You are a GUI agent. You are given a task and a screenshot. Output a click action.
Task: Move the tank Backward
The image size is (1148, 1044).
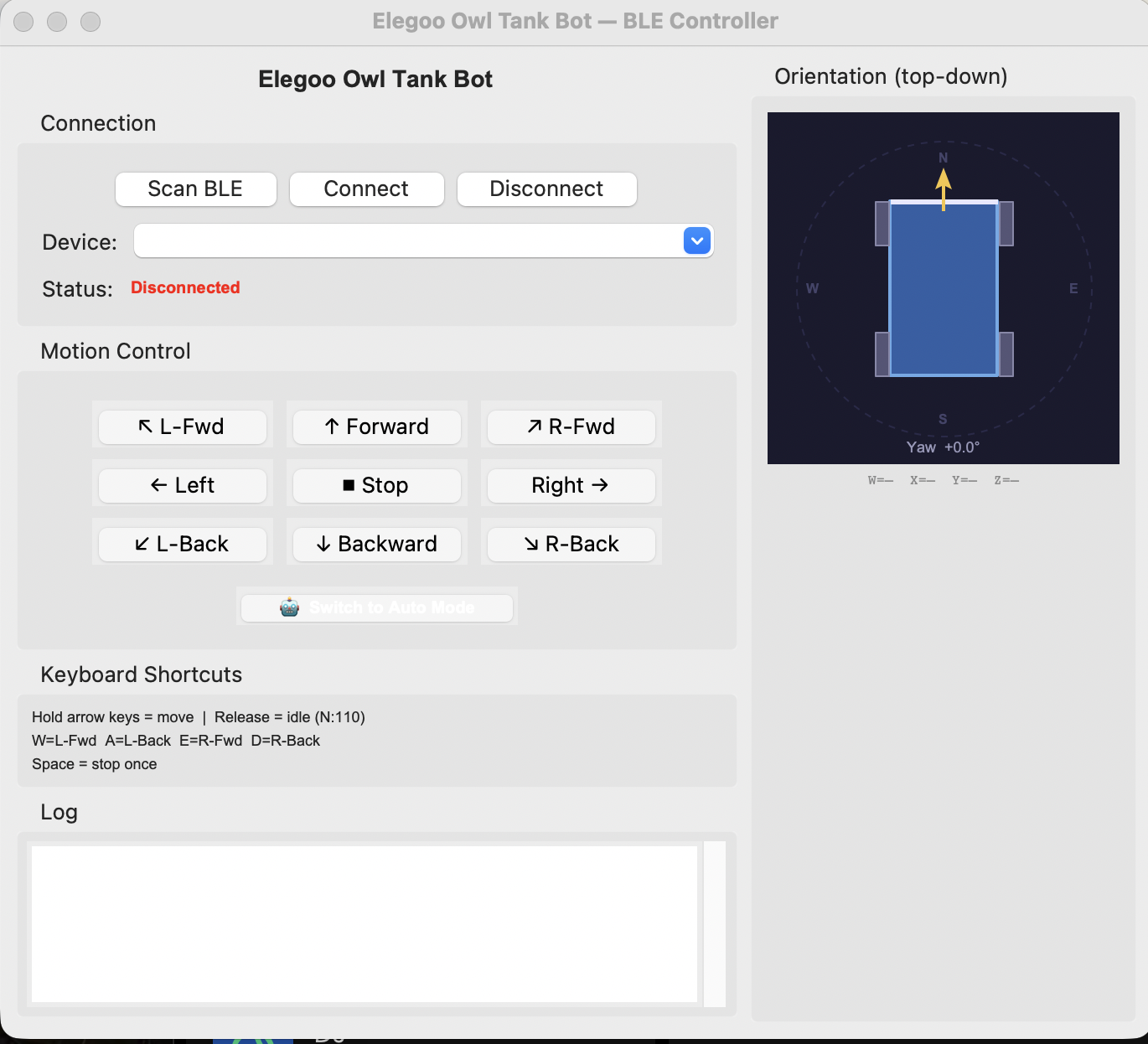pyautogui.click(x=376, y=544)
